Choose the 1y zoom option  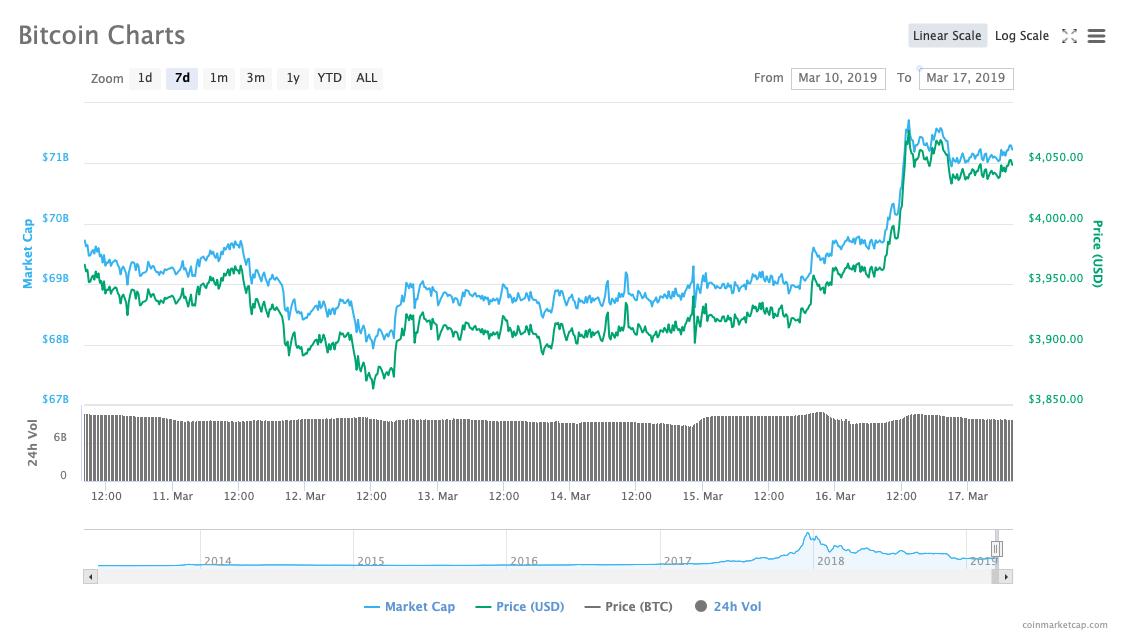click(x=292, y=78)
